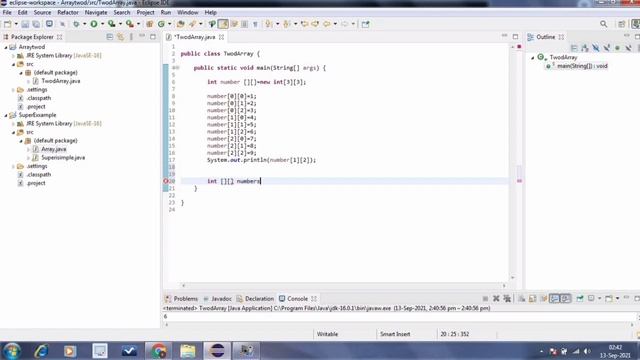640x360 pixels.
Task: Toggle Hide Fields in Outline toolbar
Action: (596, 48)
